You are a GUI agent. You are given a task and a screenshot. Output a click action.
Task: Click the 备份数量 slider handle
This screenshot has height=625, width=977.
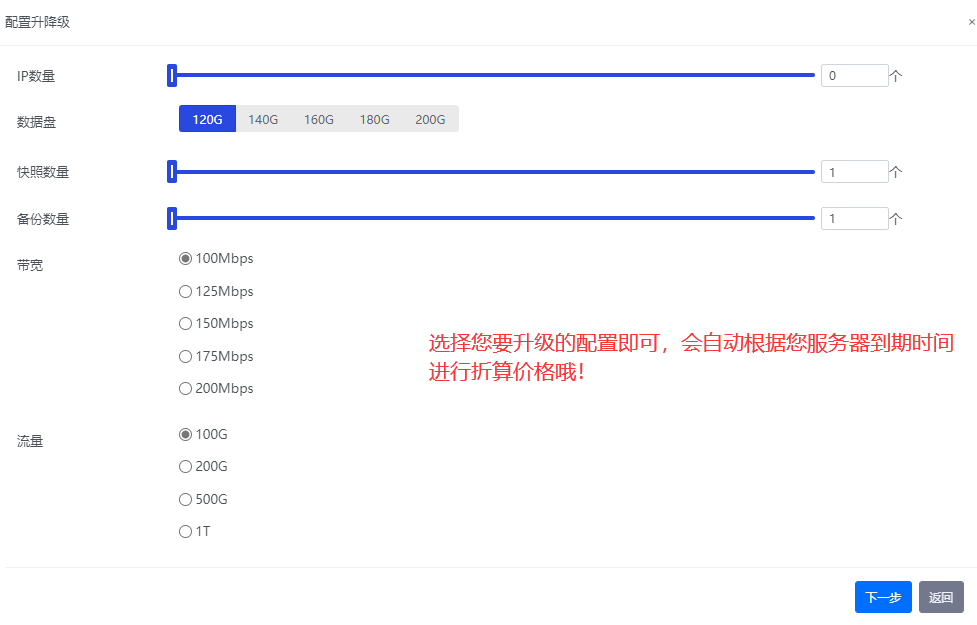172,218
